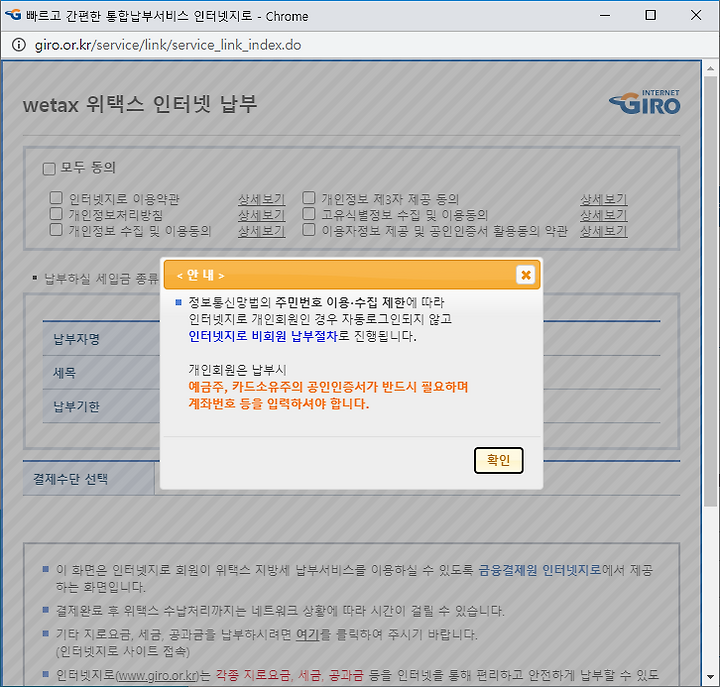Image resolution: width=720 pixels, height=687 pixels.
Task: Click the 세목 row label
Action: [64, 372]
